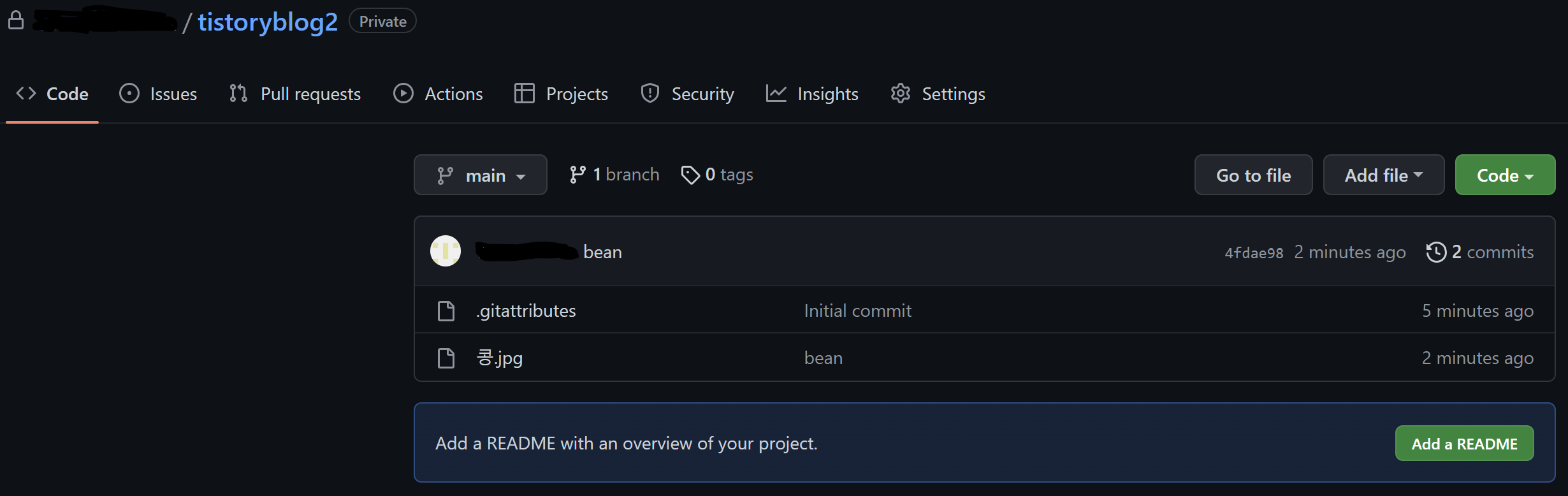
Task: Click the history clock icon by commits
Action: coord(1436,252)
